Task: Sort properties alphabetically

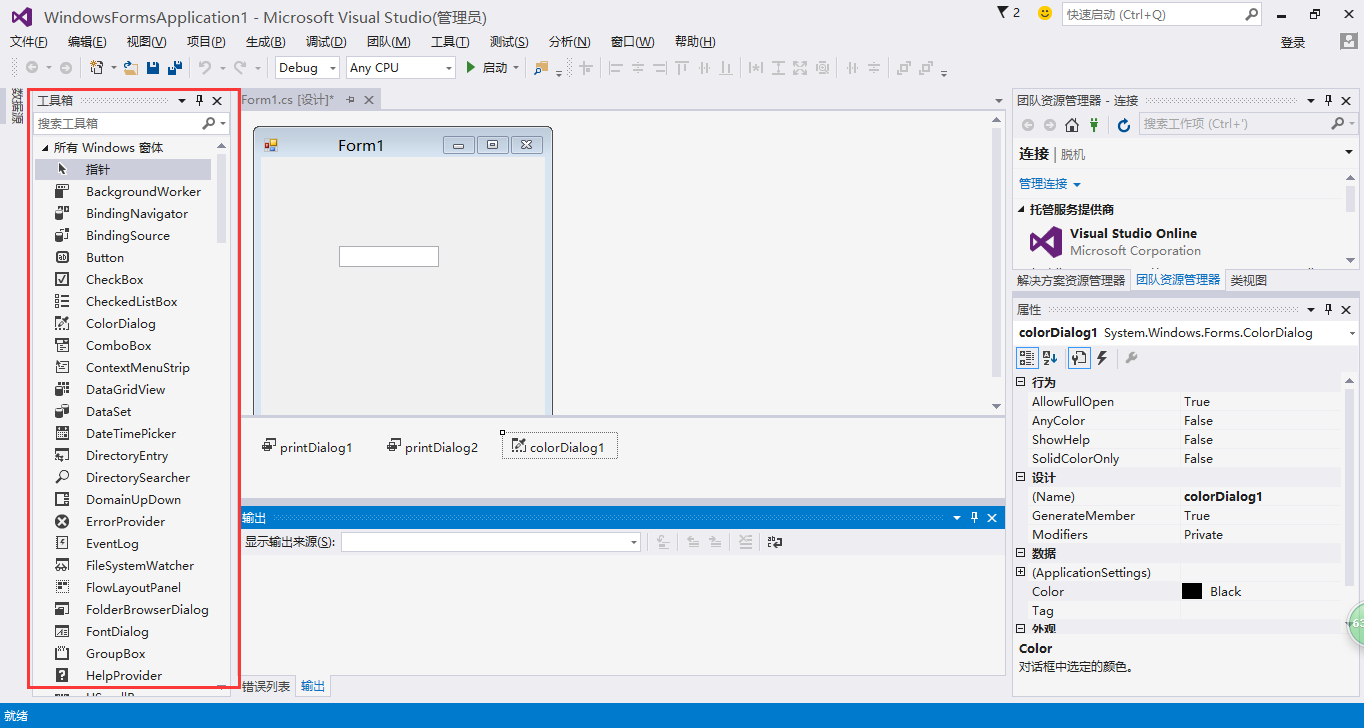Action: pyautogui.click(x=1050, y=358)
